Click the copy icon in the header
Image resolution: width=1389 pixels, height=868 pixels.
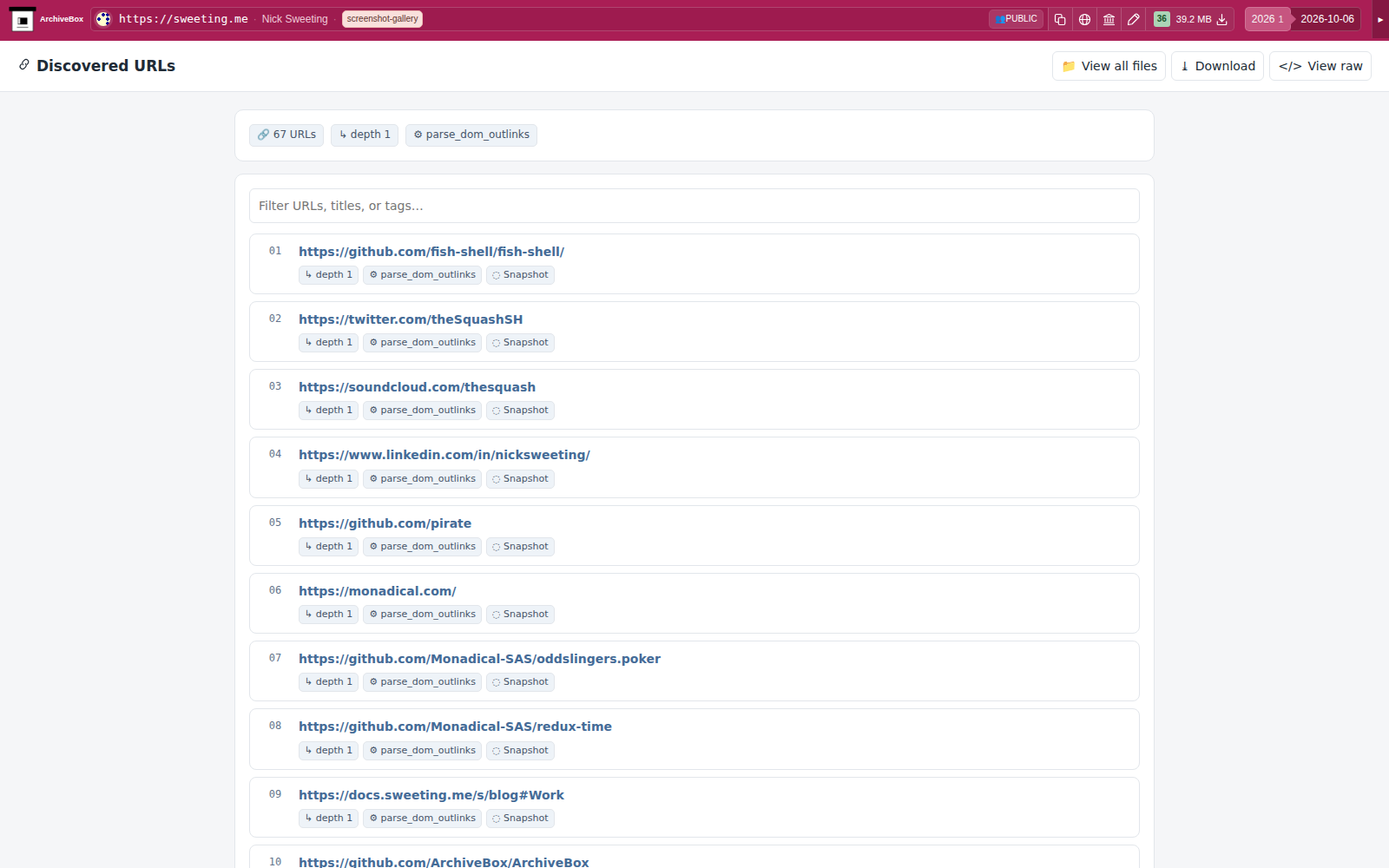[1060, 19]
